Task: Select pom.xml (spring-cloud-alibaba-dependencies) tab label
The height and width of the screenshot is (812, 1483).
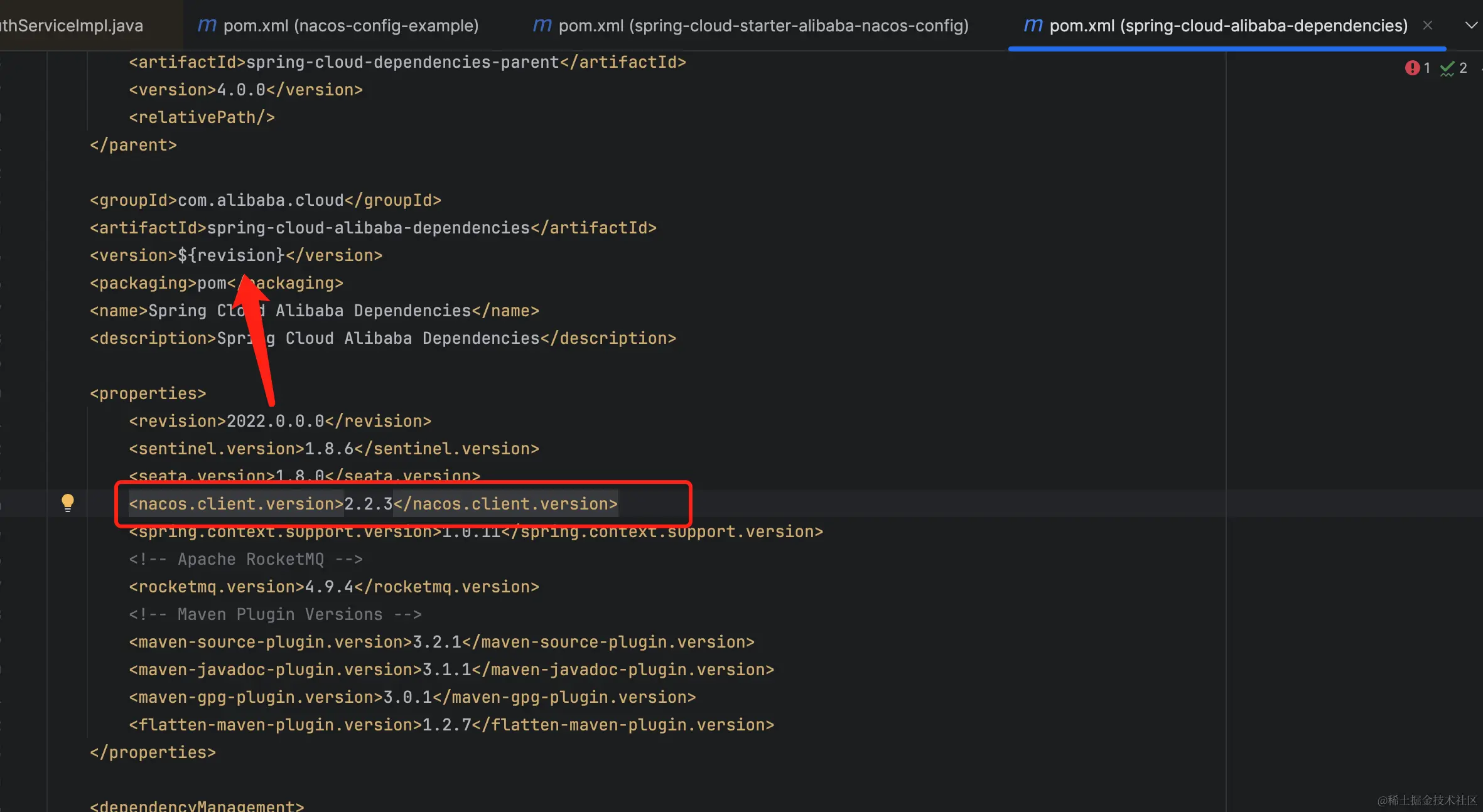Action: pyautogui.click(x=1228, y=26)
